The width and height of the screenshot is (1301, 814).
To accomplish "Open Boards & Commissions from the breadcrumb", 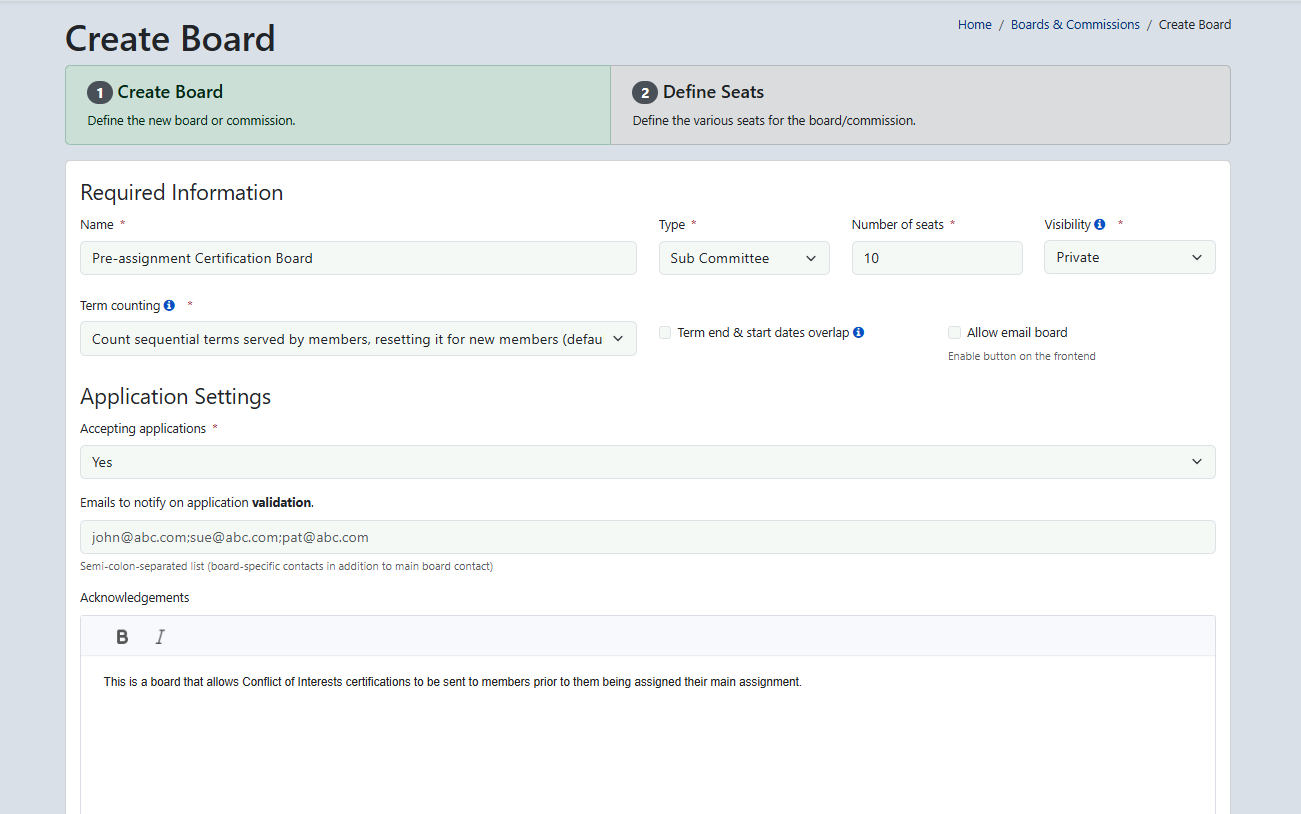I will [x=1075, y=24].
